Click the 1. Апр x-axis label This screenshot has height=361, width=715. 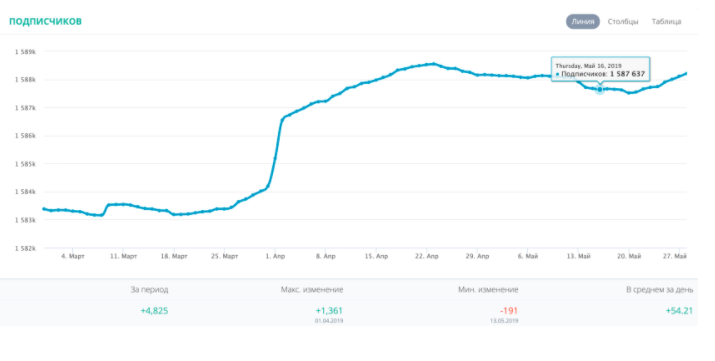pyautogui.click(x=275, y=256)
